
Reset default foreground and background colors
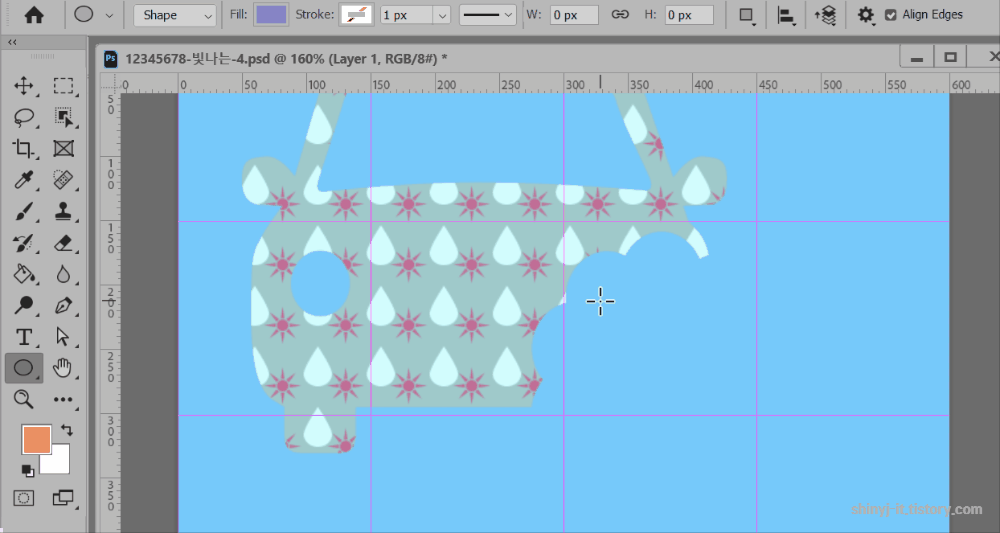(x=27, y=471)
